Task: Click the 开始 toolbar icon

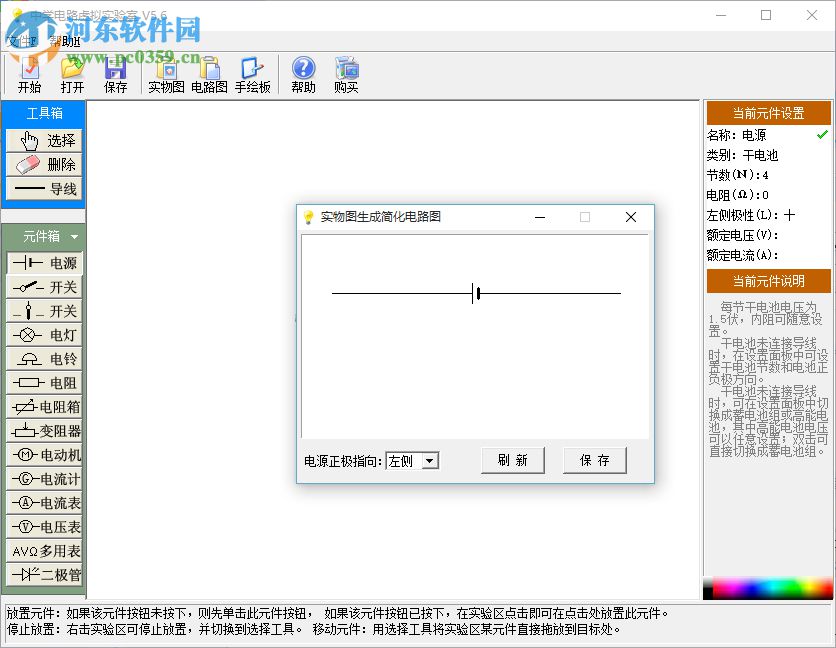Action: click(x=29, y=76)
